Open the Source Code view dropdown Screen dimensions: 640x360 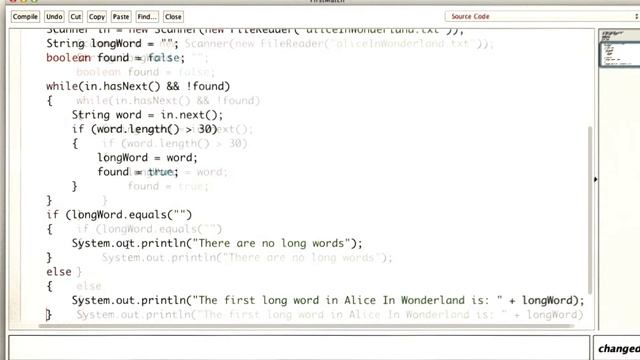(x=542, y=16)
